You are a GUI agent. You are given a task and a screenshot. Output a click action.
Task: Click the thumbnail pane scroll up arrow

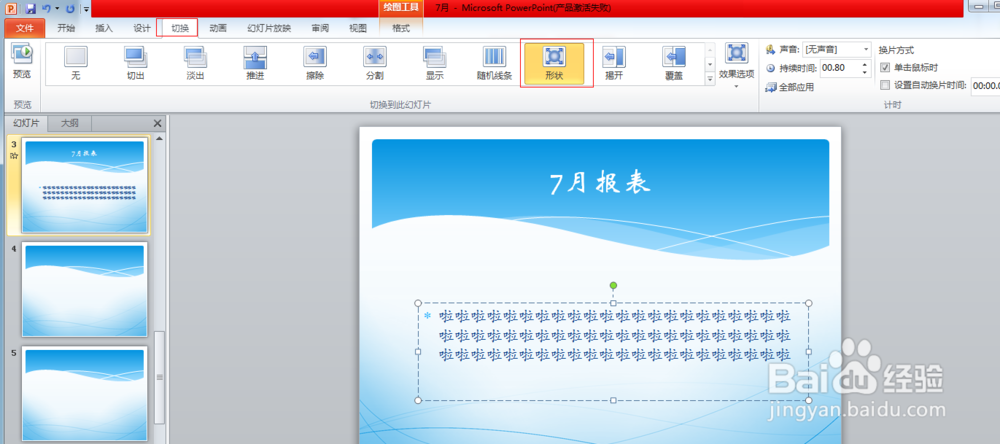point(159,138)
